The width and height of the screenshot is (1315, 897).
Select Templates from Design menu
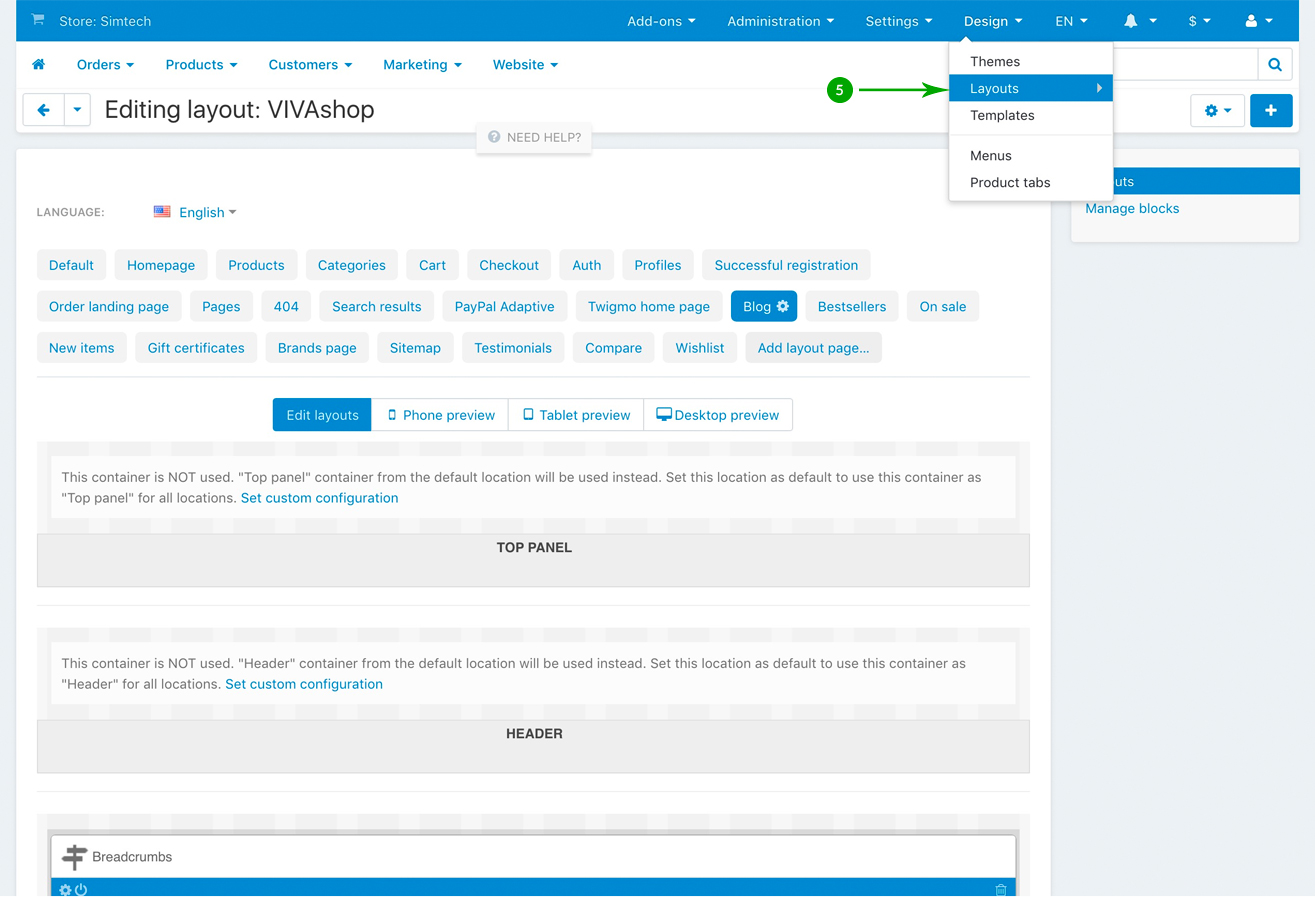(x=1002, y=116)
